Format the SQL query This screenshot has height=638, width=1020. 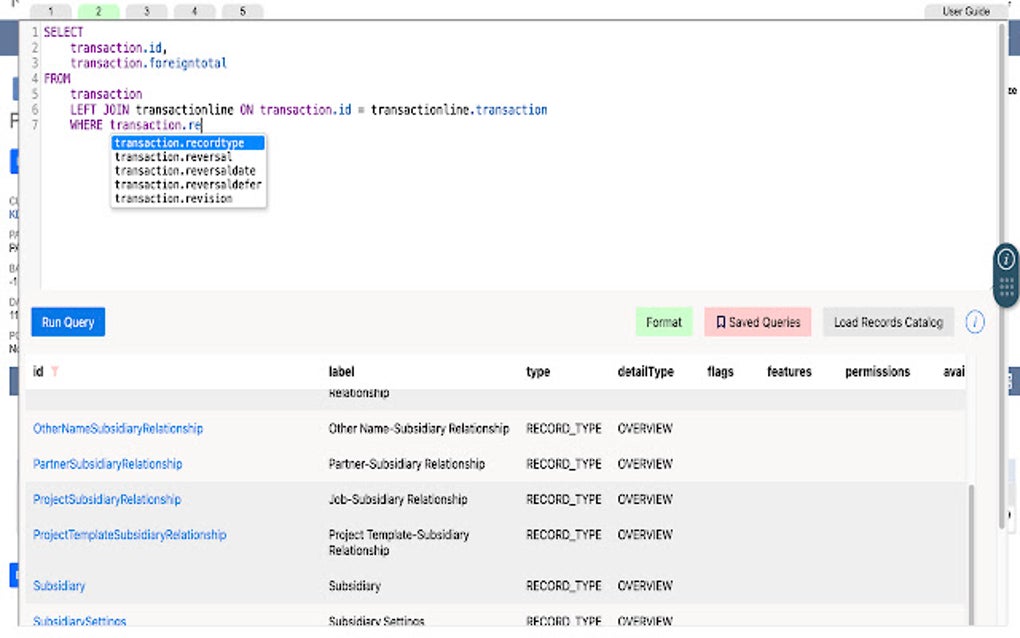pyautogui.click(x=664, y=322)
